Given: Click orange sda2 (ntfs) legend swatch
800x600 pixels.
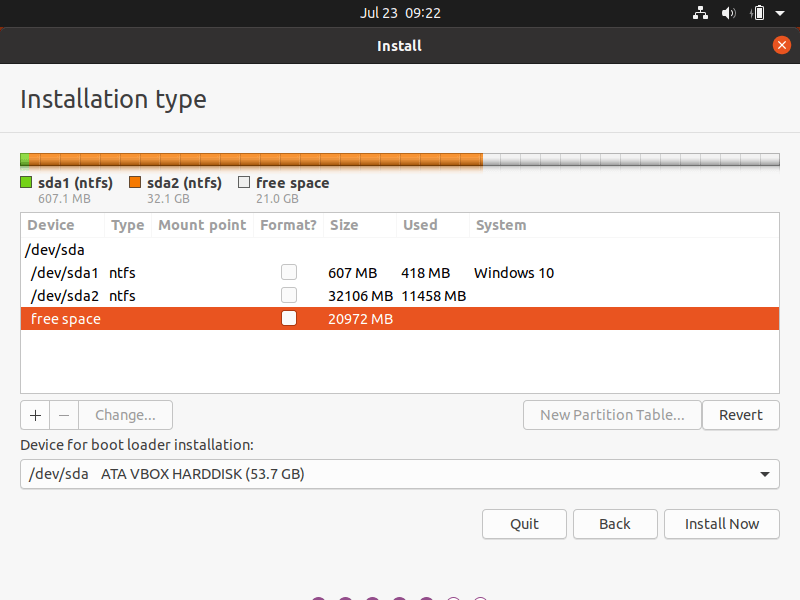Looking at the screenshot, I should point(135,182).
